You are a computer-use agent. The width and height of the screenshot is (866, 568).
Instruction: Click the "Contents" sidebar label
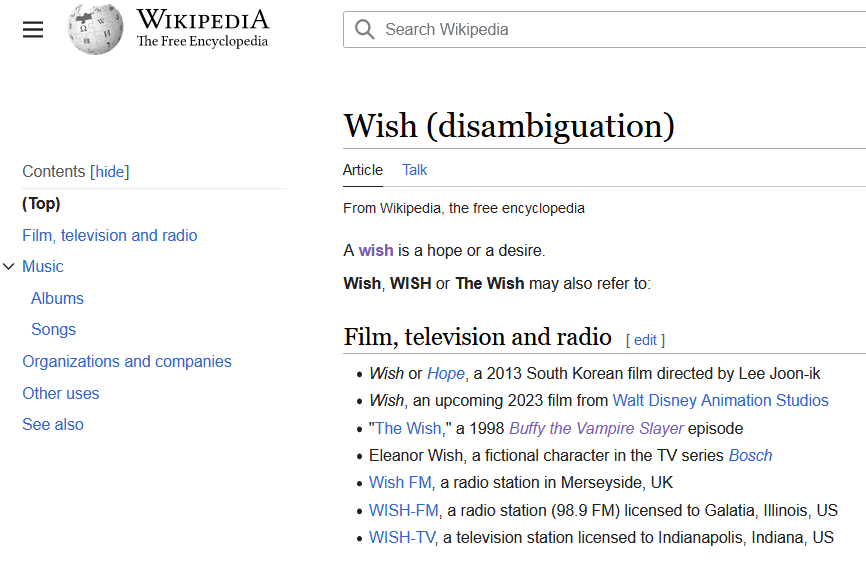point(54,172)
